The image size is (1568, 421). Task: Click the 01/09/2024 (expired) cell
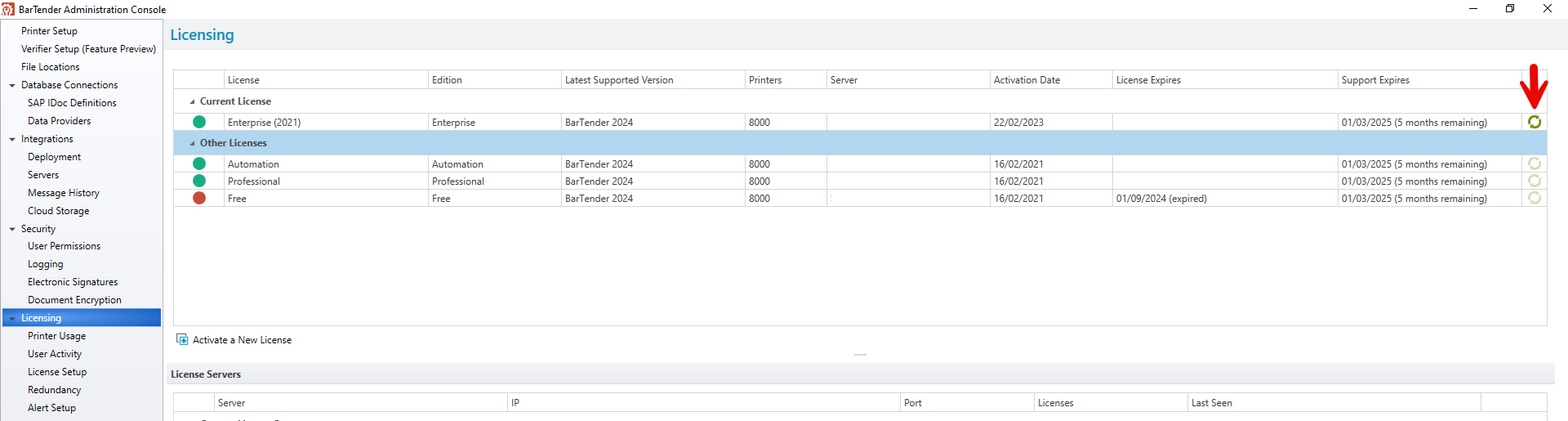click(x=1225, y=199)
